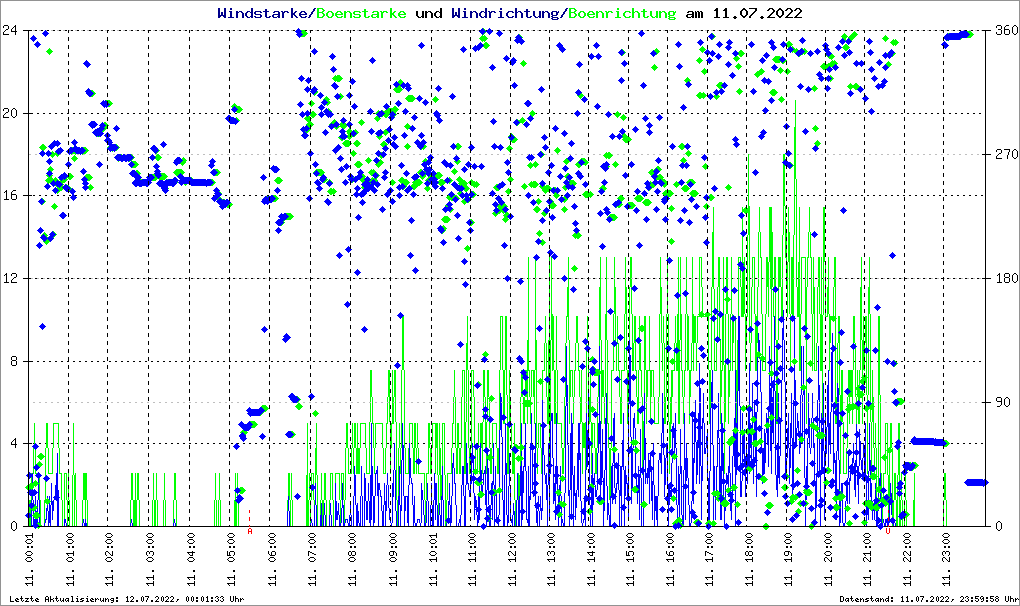The height and width of the screenshot is (606, 1020).
Task: Click the 24 label on left axis
Action: (x=14, y=30)
